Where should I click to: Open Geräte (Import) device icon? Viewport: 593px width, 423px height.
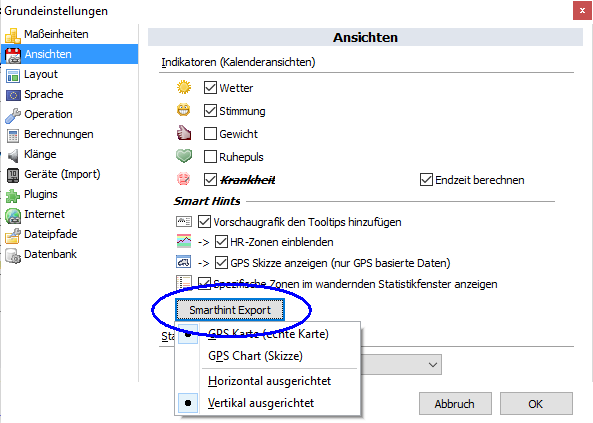(13, 176)
